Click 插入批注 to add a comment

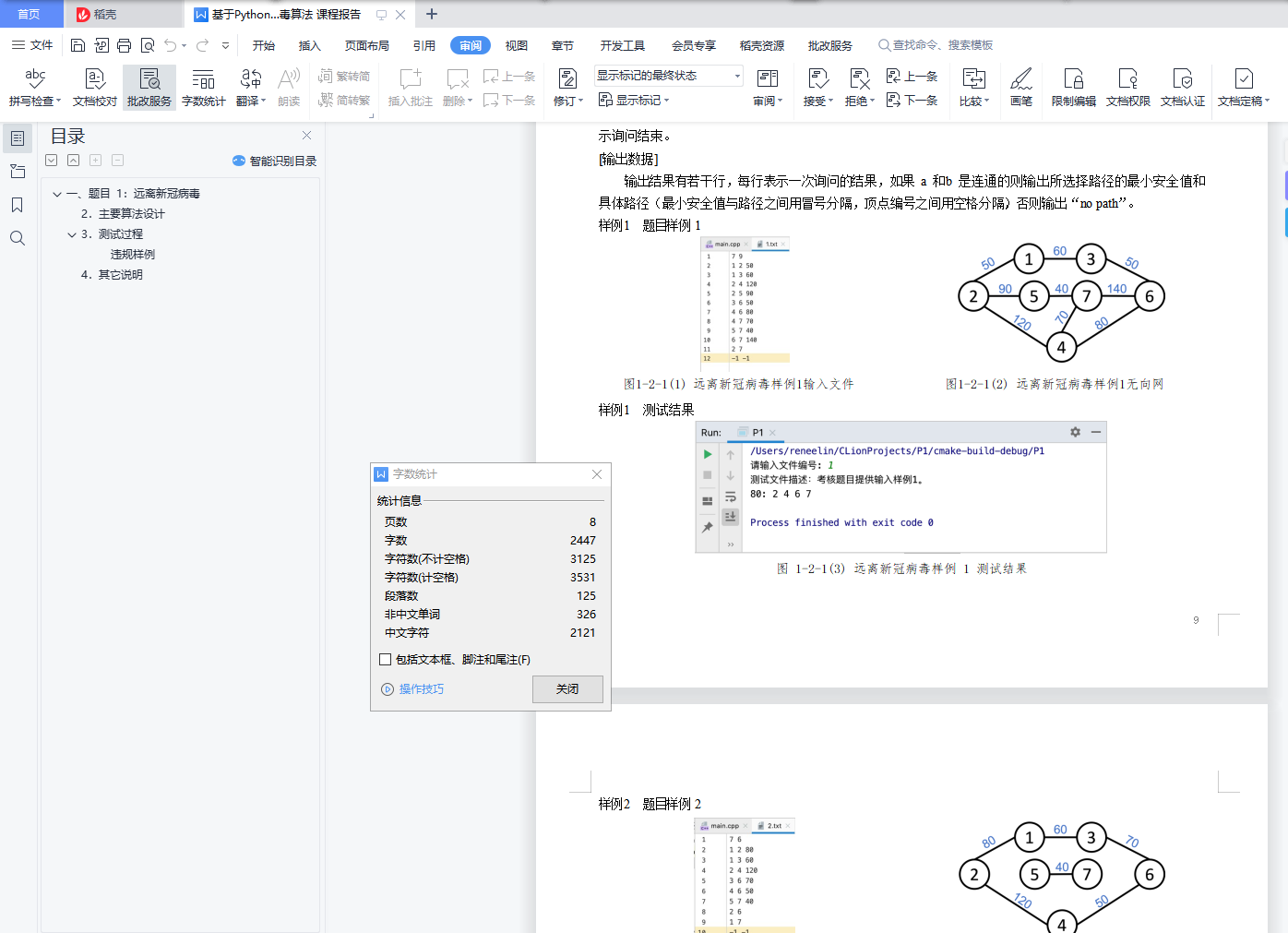[x=411, y=88]
